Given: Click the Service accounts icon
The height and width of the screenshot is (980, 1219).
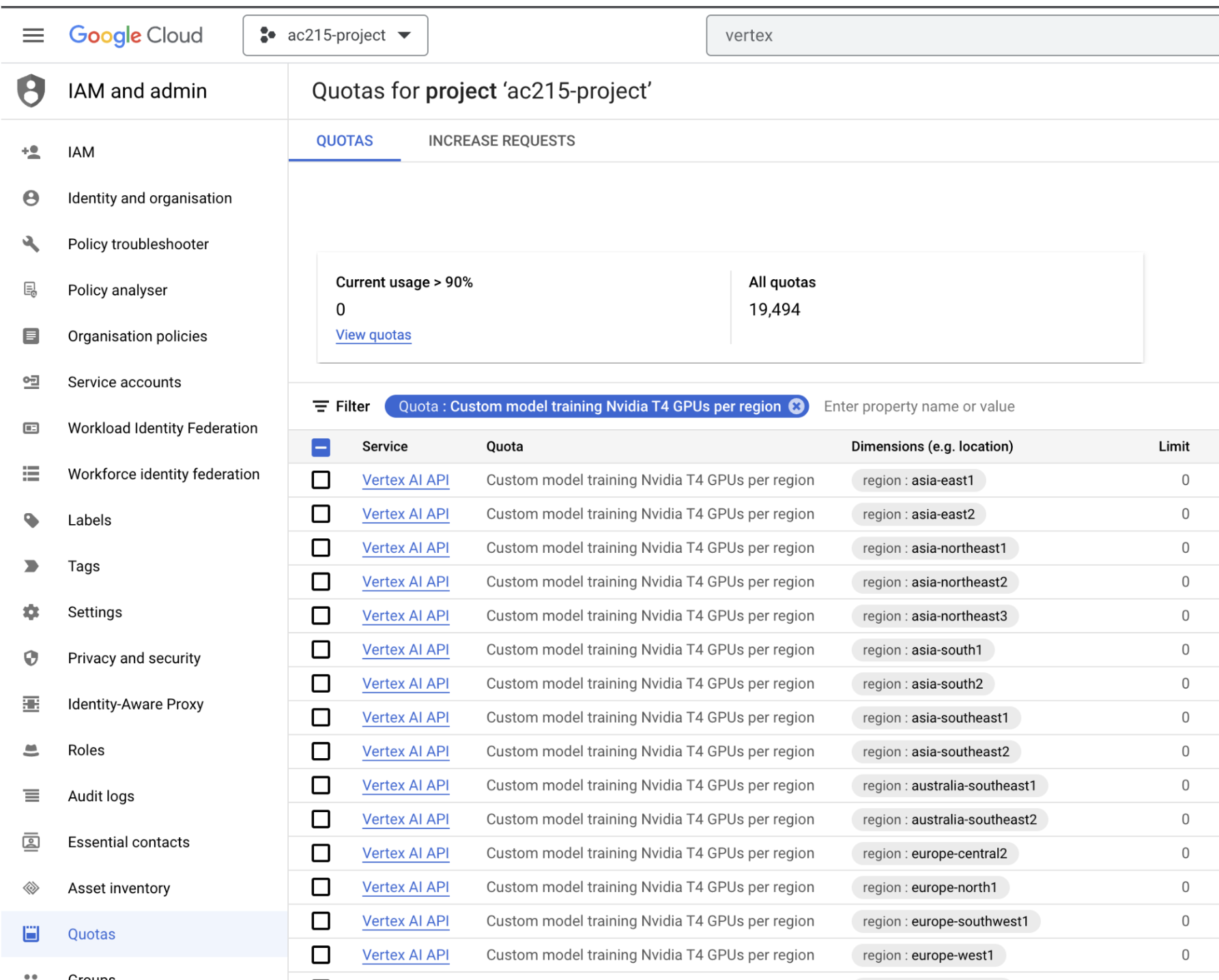Looking at the screenshot, I should (x=31, y=382).
